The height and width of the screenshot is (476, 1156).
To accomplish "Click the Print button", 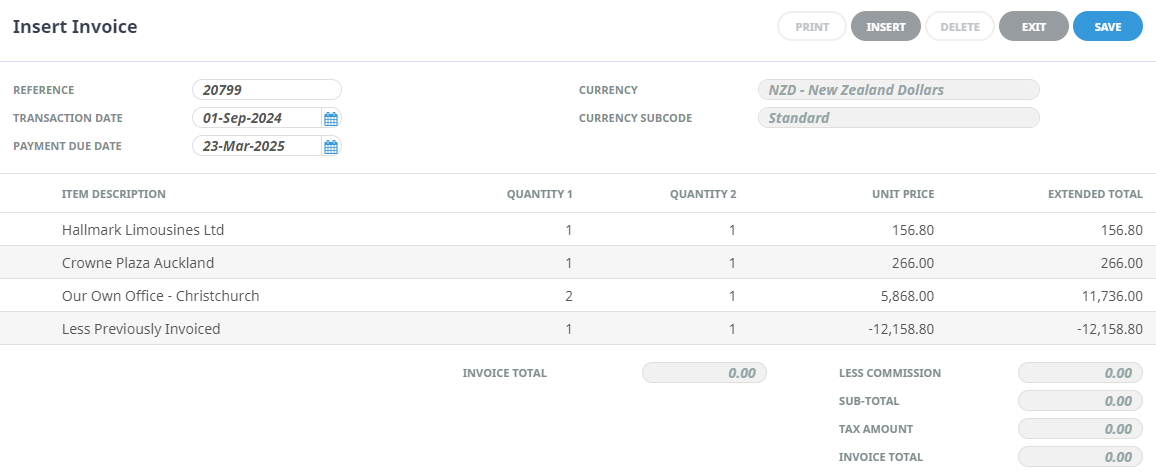I will (812, 27).
